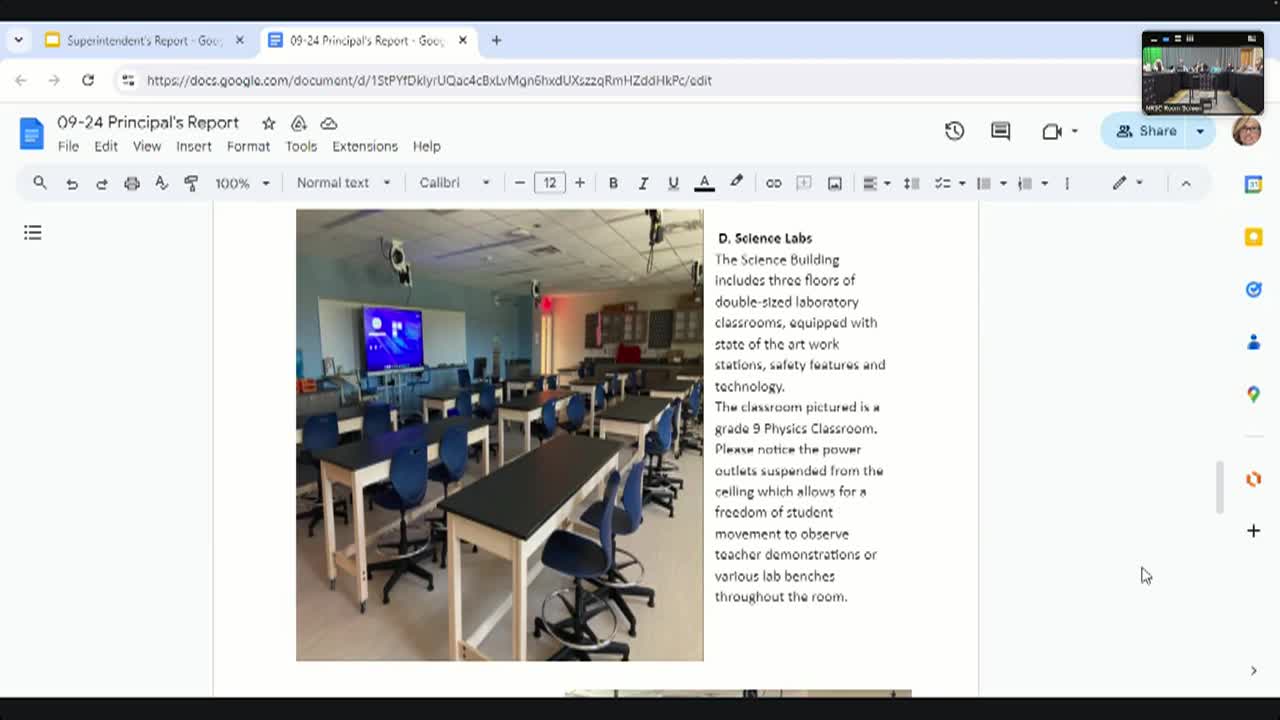
Task: Open the Google Docs home icon
Action: 32,133
